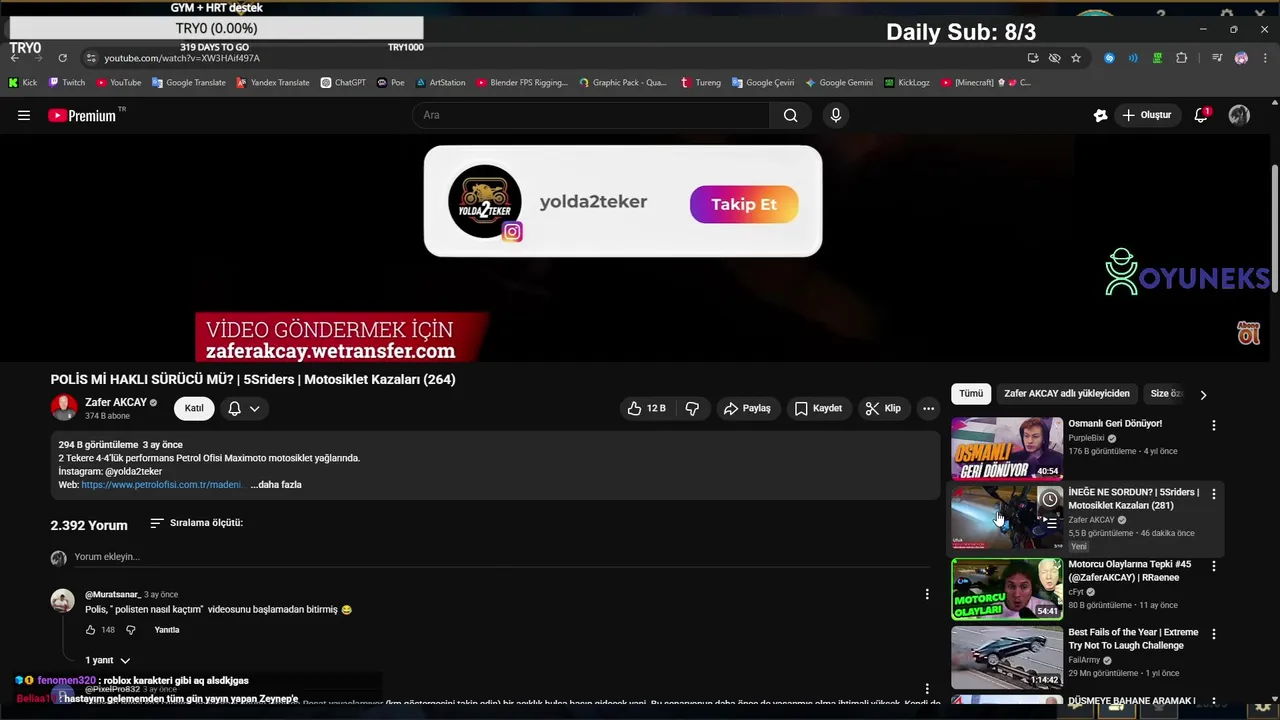The width and height of the screenshot is (1280, 720).
Task: Expand description with daha fazla
Action: coord(276,485)
